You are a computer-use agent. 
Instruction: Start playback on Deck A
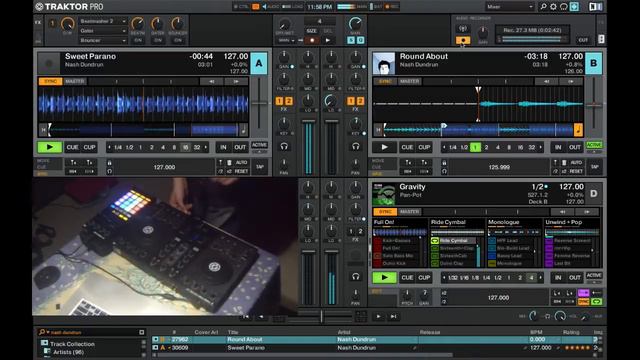point(49,147)
